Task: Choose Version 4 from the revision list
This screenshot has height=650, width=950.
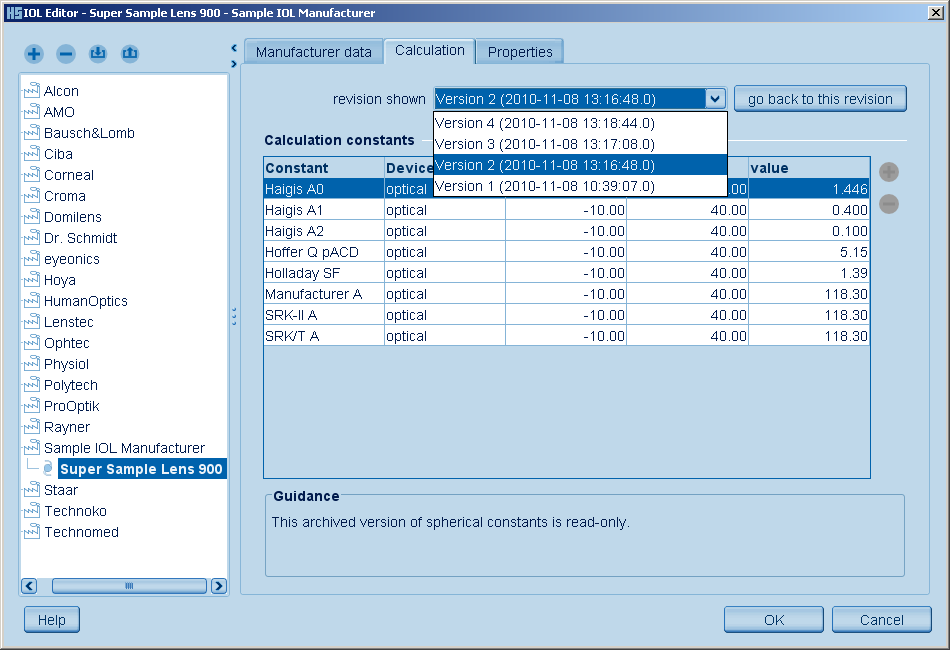Action: pyautogui.click(x=545, y=123)
